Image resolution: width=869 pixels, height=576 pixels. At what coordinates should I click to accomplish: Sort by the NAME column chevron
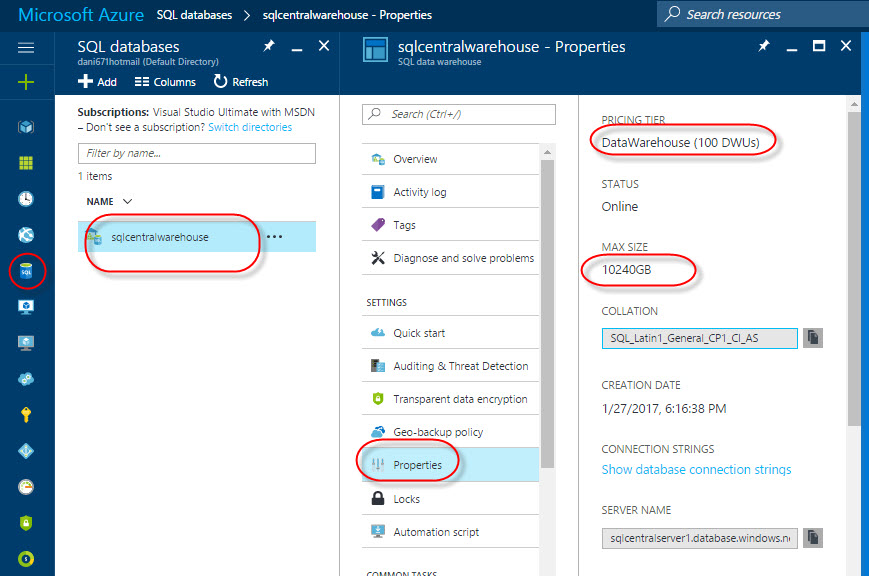pyautogui.click(x=127, y=201)
